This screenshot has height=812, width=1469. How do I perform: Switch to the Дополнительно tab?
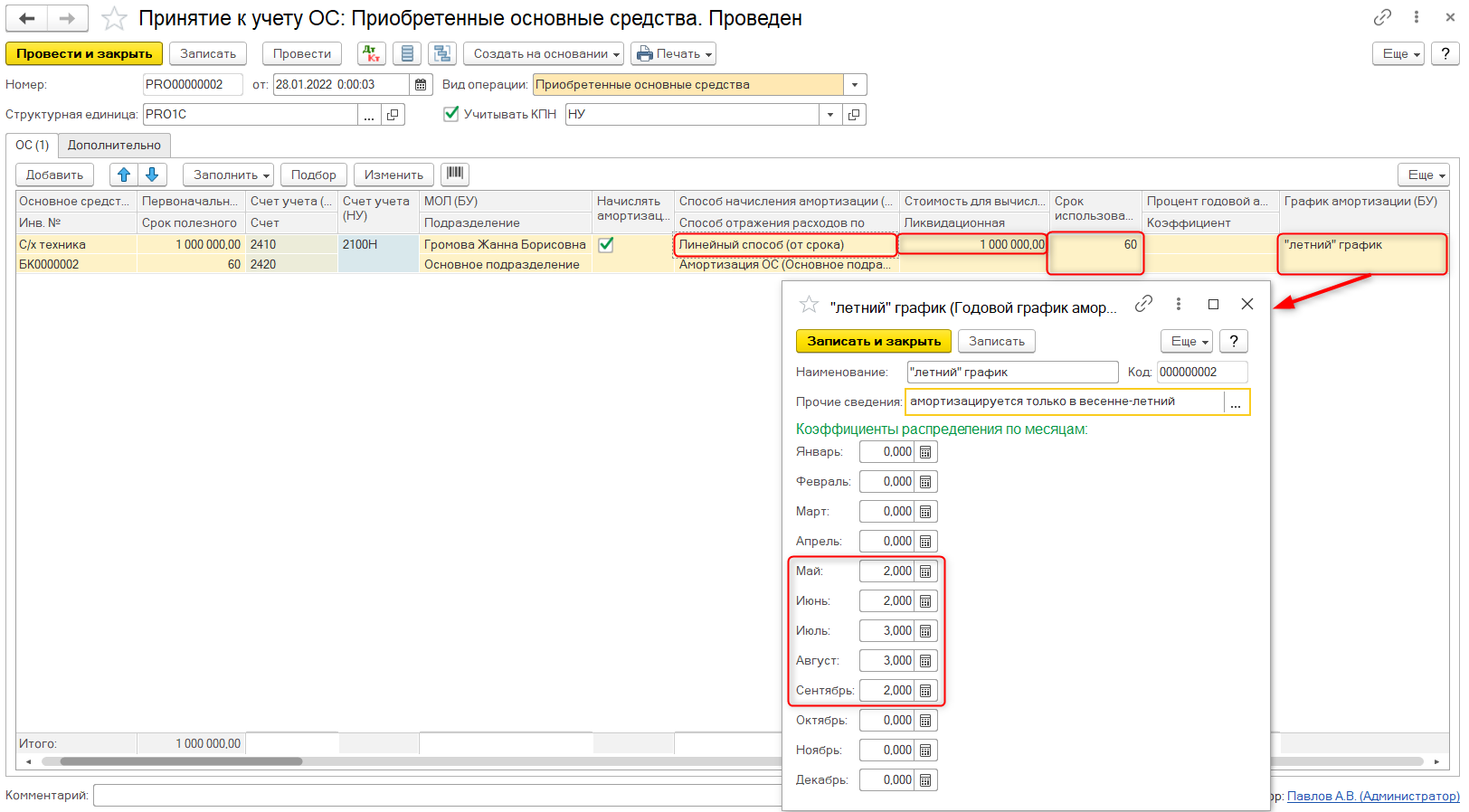pos(114,146)
